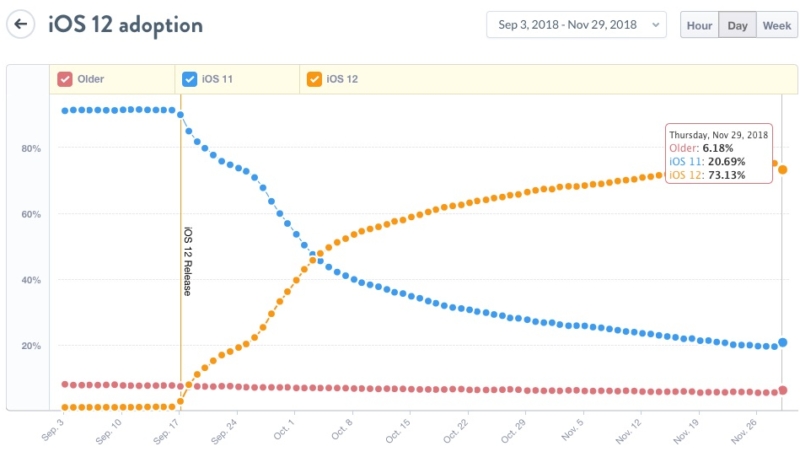Click the large red Older endpoint
800x457 pixels.
783,390
